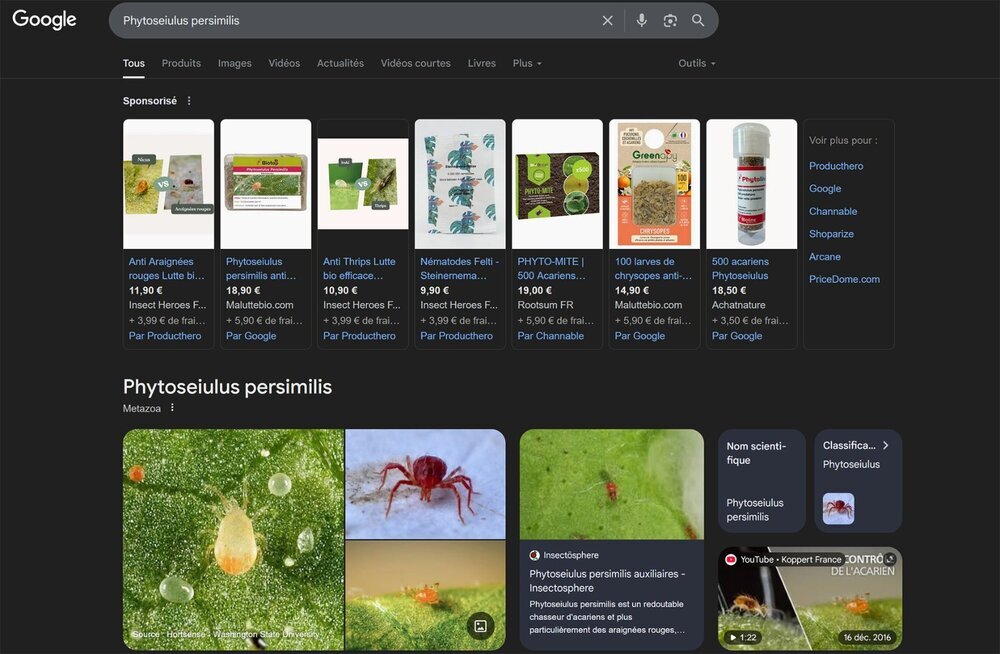Switch to the Vidéos courtes tab
The image size is (1000, 654).
coord(415,63)
